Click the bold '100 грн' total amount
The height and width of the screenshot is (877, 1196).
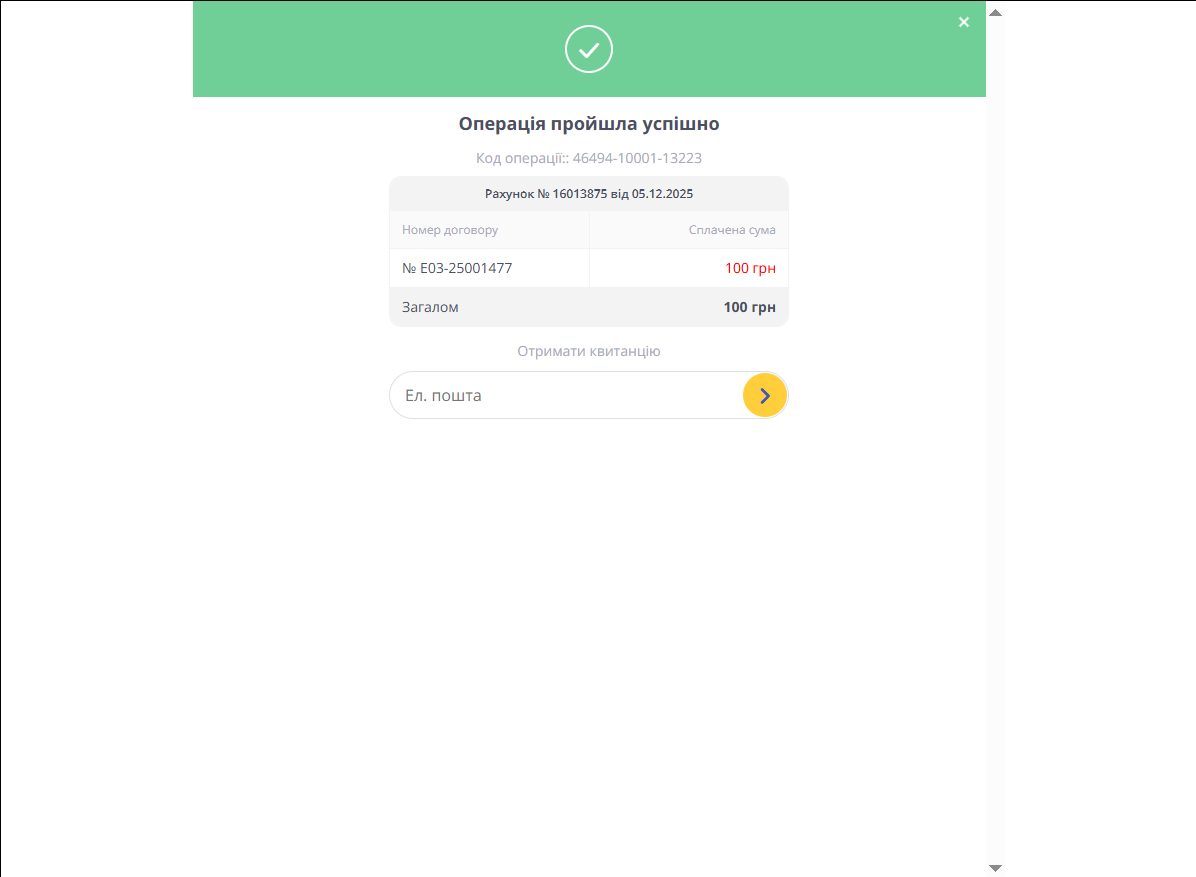pyautogui.click(x=749, y=307)
